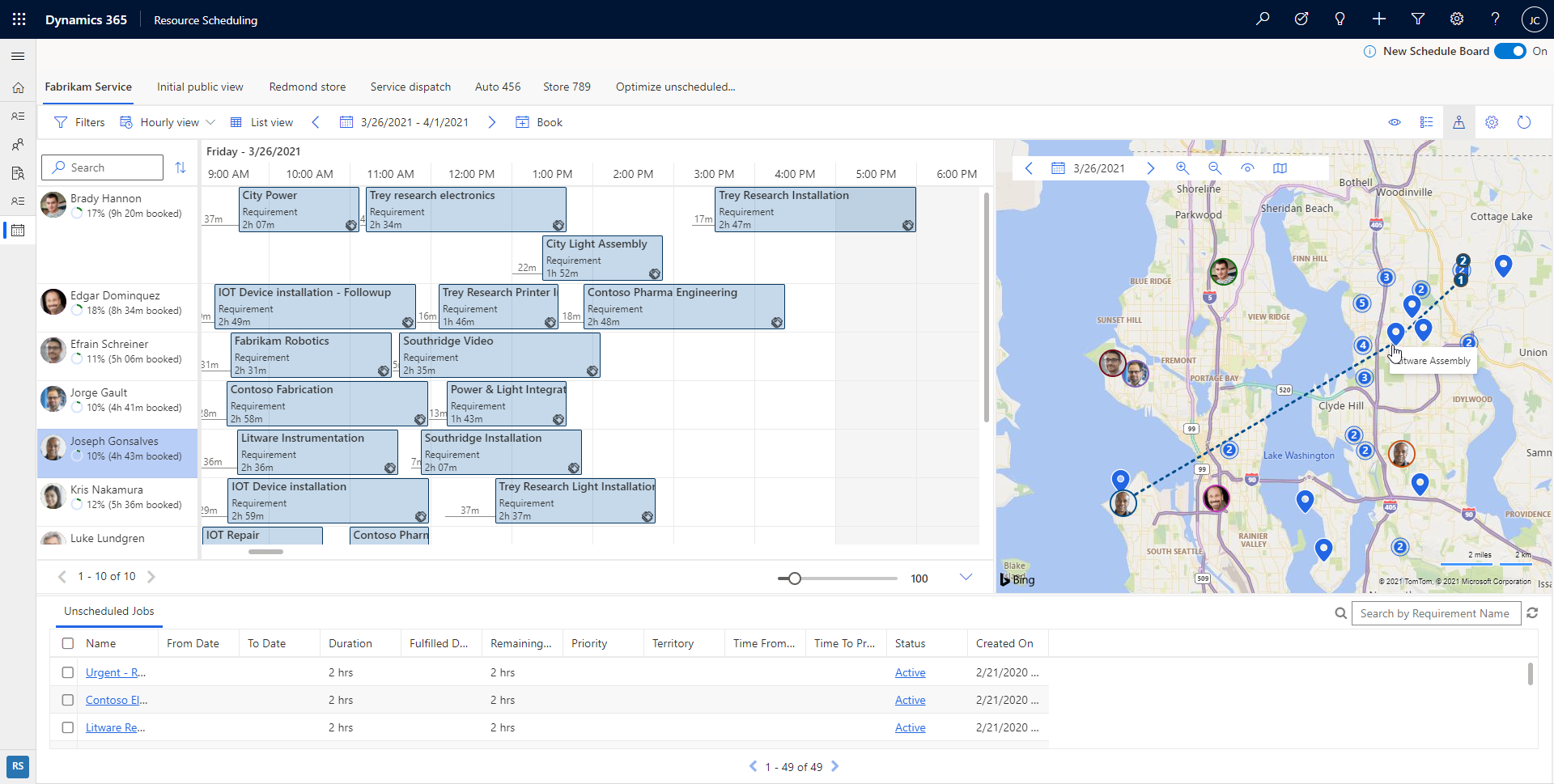Open the Southridge Video booking
1554x784 pixels.
499,355
